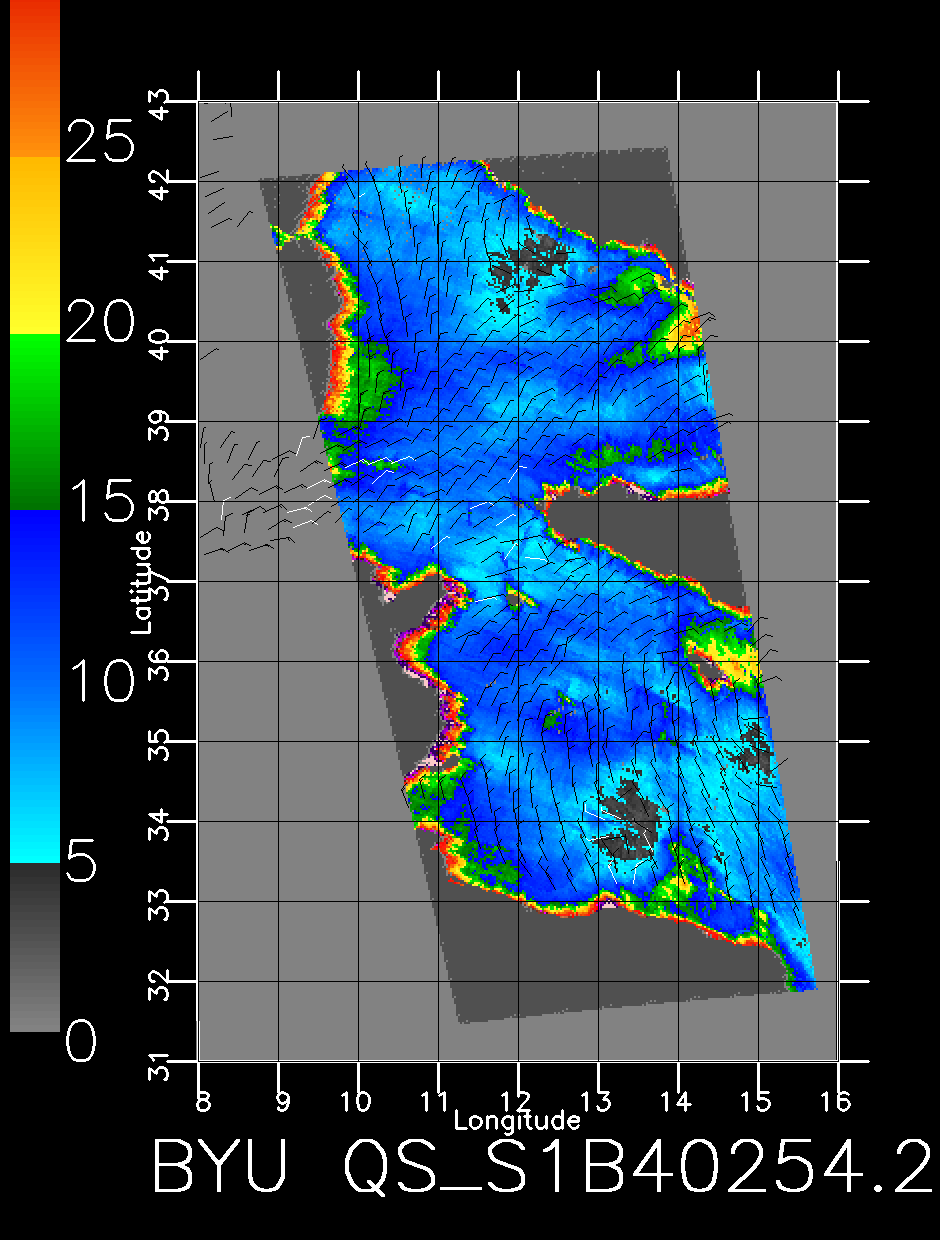Screen dimensions: 940x1240
Task: Click longitude axis tick label 10
Action: pyautogui.click(x=357, y=1101)
